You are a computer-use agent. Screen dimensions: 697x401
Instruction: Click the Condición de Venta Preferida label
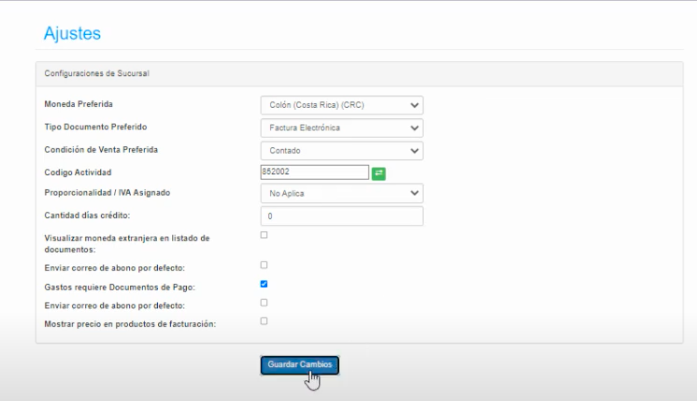pos(101,150)
